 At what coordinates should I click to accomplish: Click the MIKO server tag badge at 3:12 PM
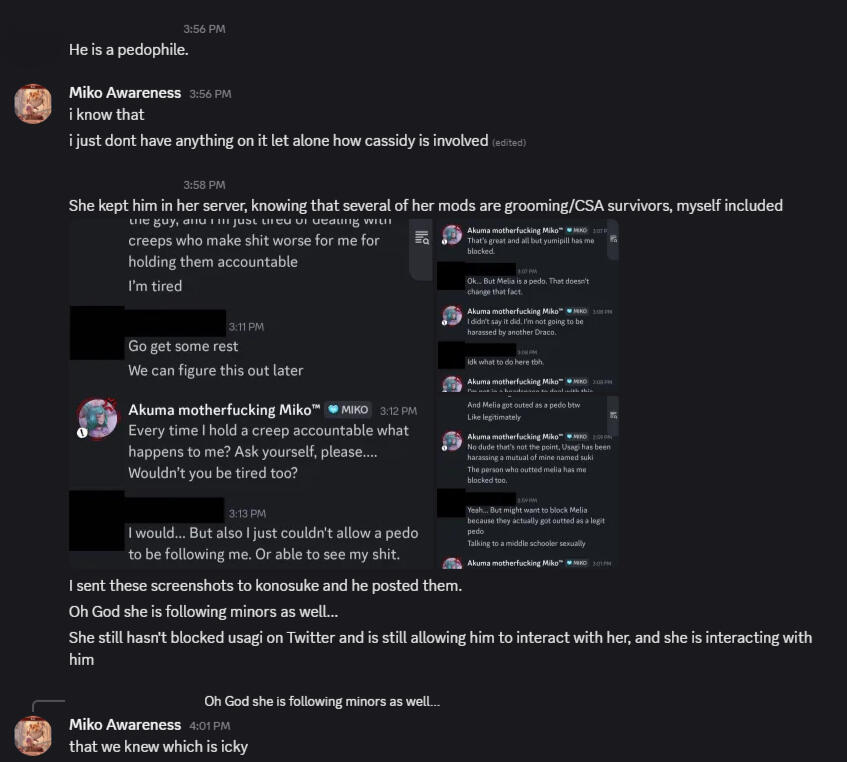[x=348, y=410]
